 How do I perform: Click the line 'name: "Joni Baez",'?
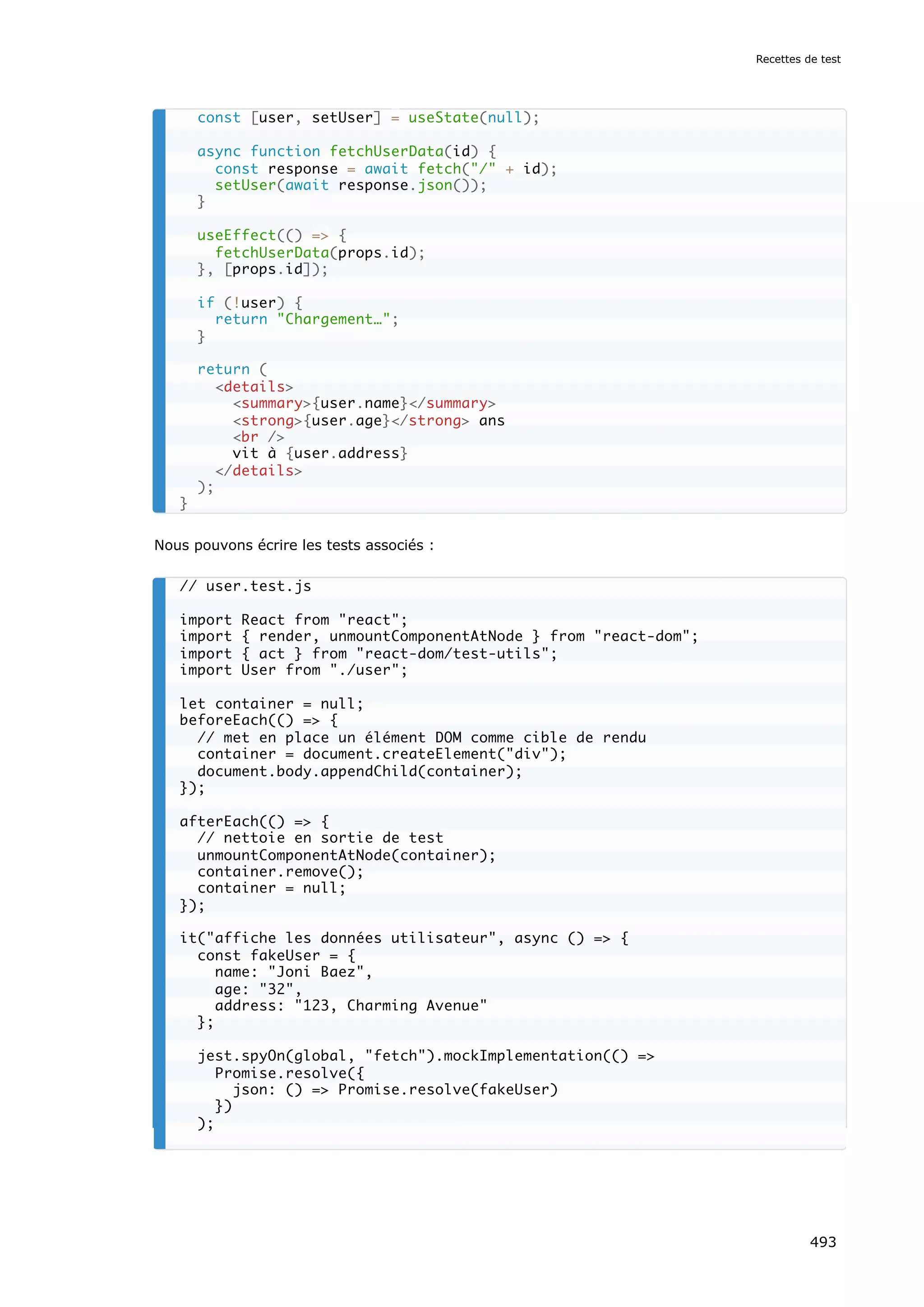pyautogui.click(x=294, y=972)
